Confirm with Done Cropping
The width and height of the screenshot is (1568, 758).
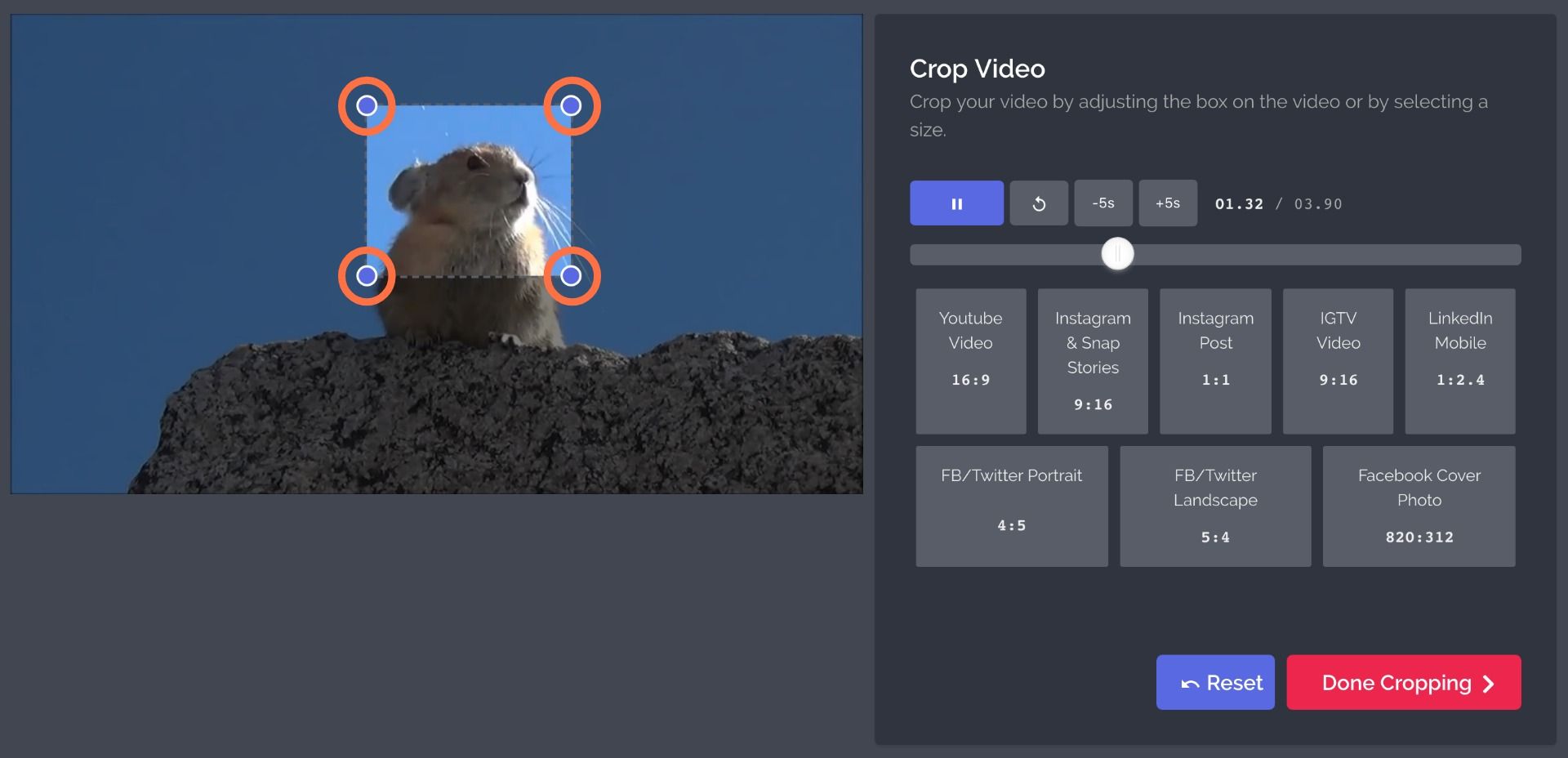(x=1403, y=682)
